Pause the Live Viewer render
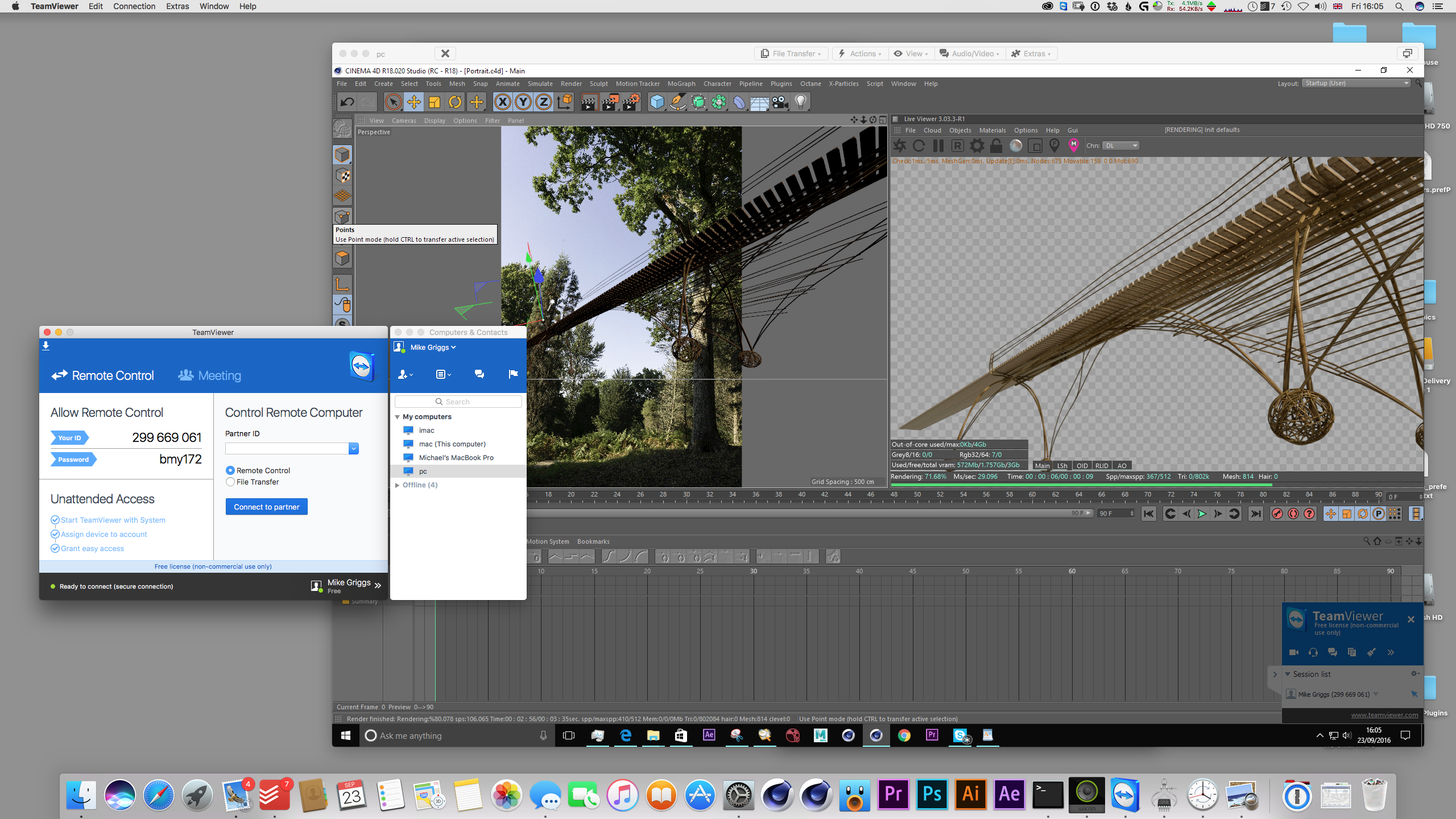Viewport: 1456px width, 819px height. pyautogui.click(x=938, y=146)
